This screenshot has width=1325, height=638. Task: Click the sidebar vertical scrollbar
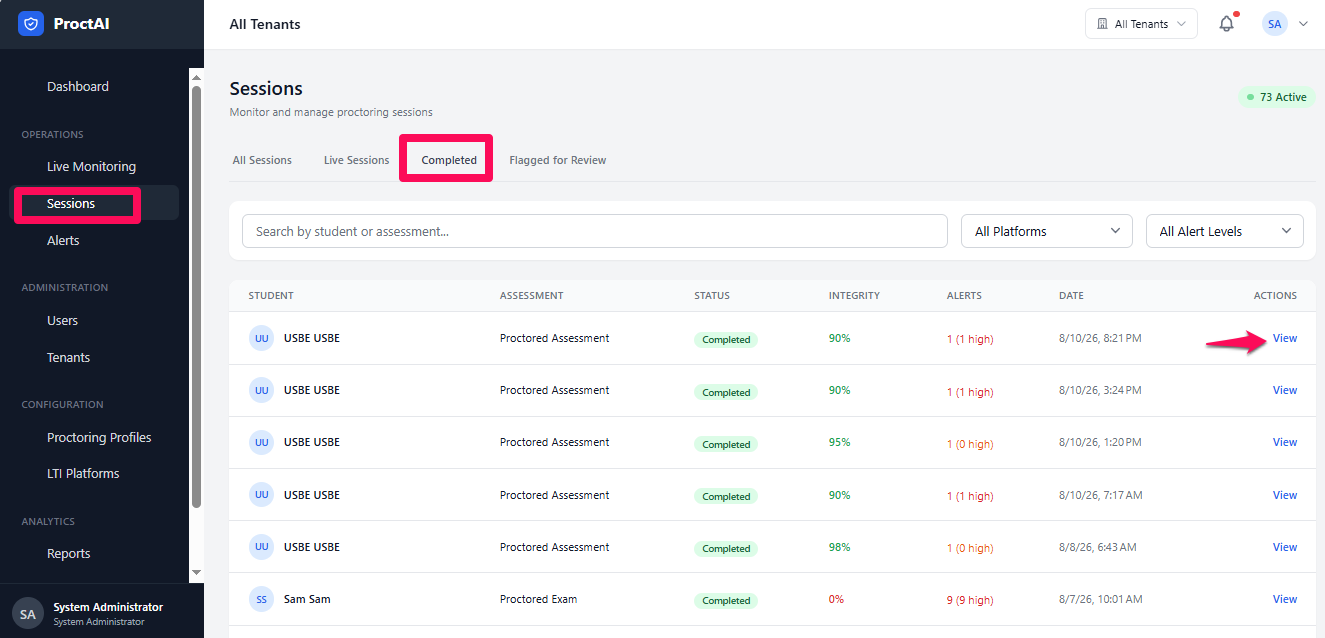point(197,296)
